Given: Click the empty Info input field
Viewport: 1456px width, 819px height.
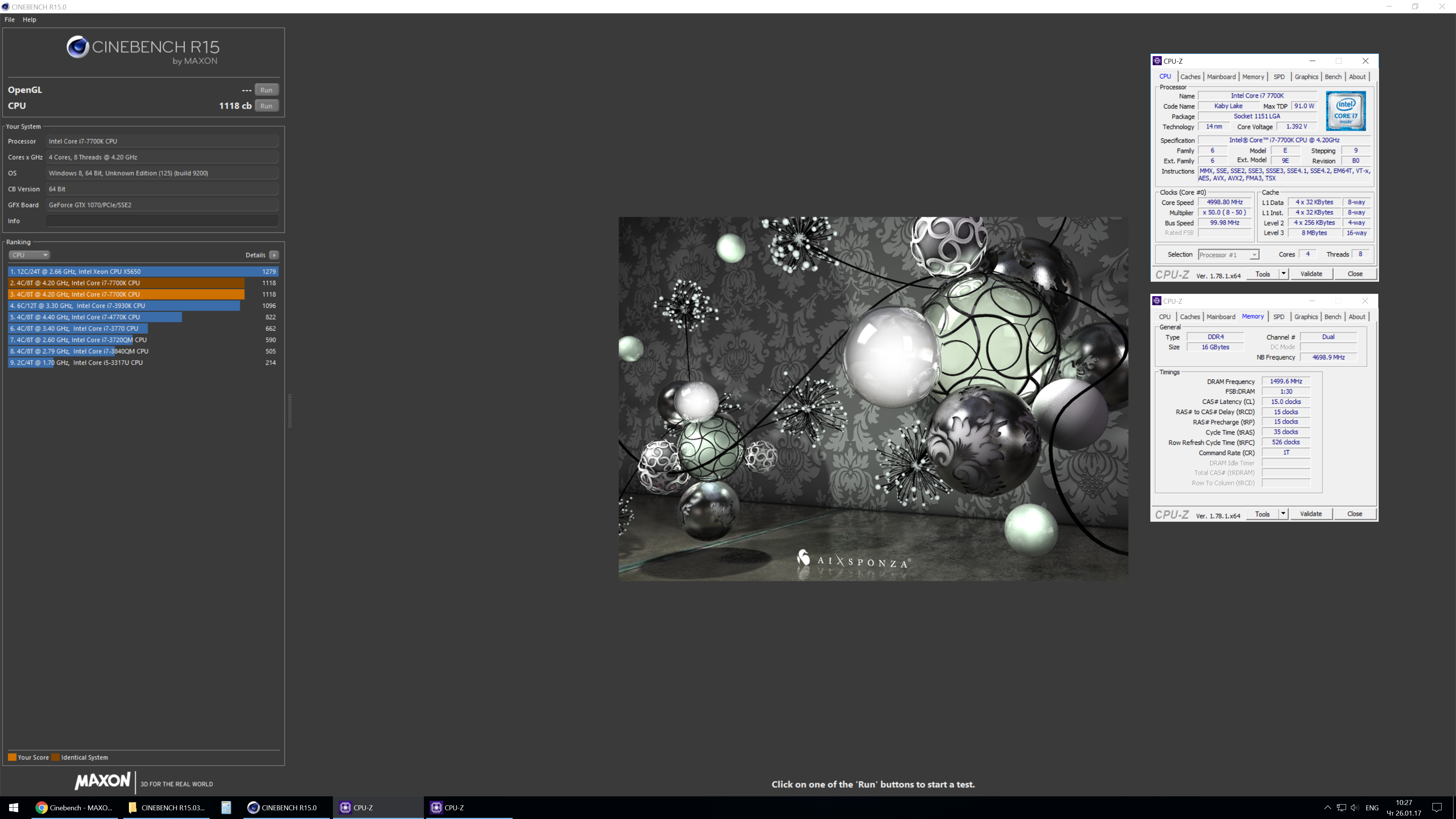Looking at the screenshot, I should (162, 221).
